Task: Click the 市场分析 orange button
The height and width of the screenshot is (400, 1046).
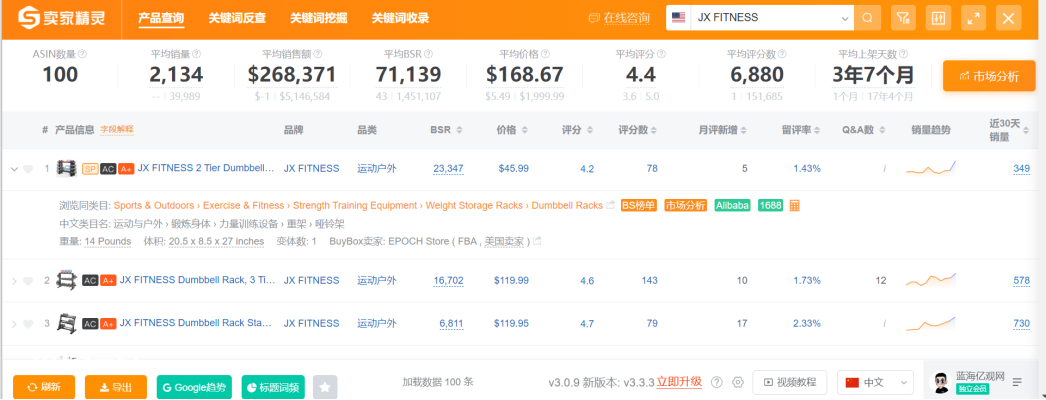Action: 989,76
